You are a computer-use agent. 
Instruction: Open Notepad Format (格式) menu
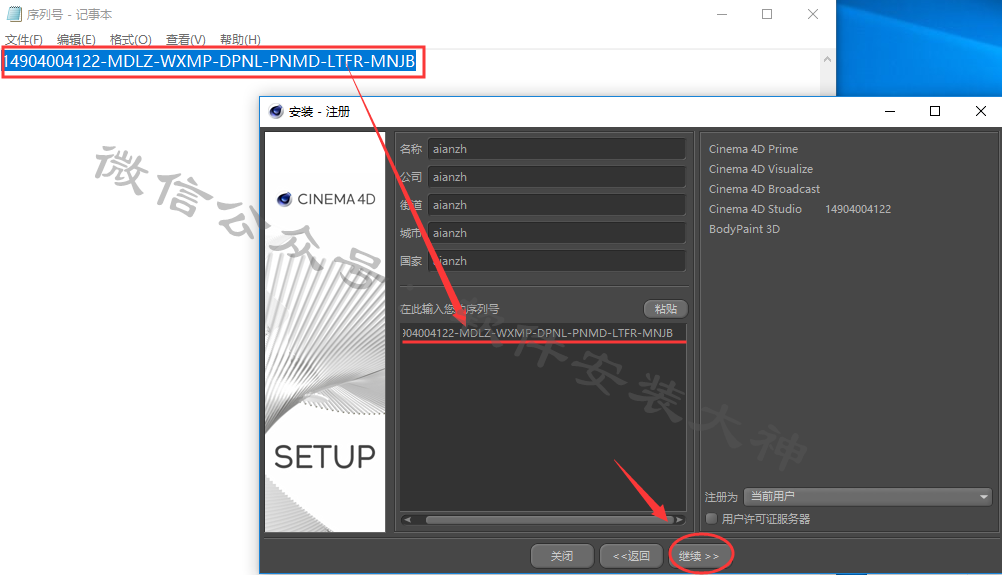pyautogui.click(x=130, y=40)
